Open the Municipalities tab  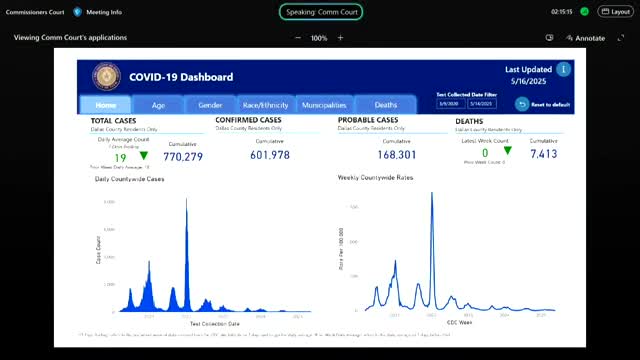click(x=324, y=105)
